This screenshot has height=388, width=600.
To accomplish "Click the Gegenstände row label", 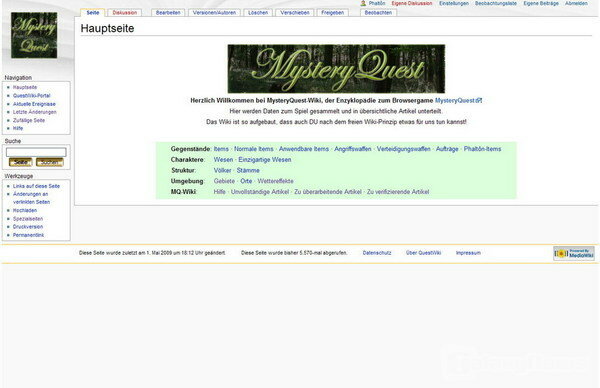I will [x=191, y=149].
